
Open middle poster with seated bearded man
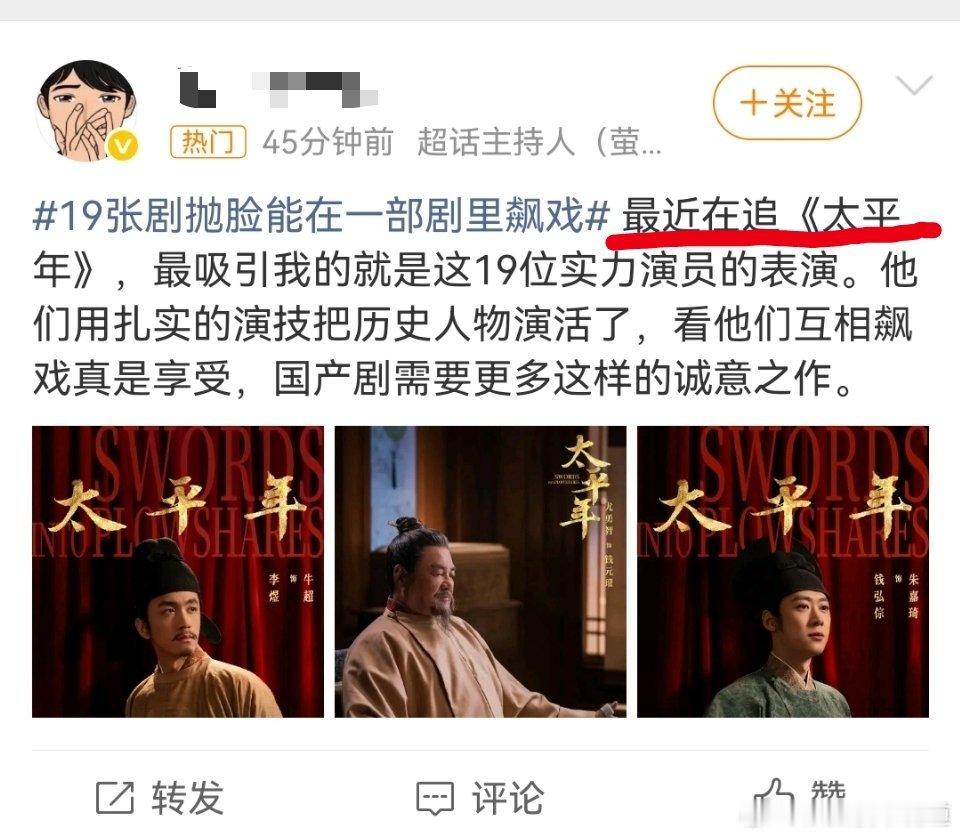click(481, 572)
